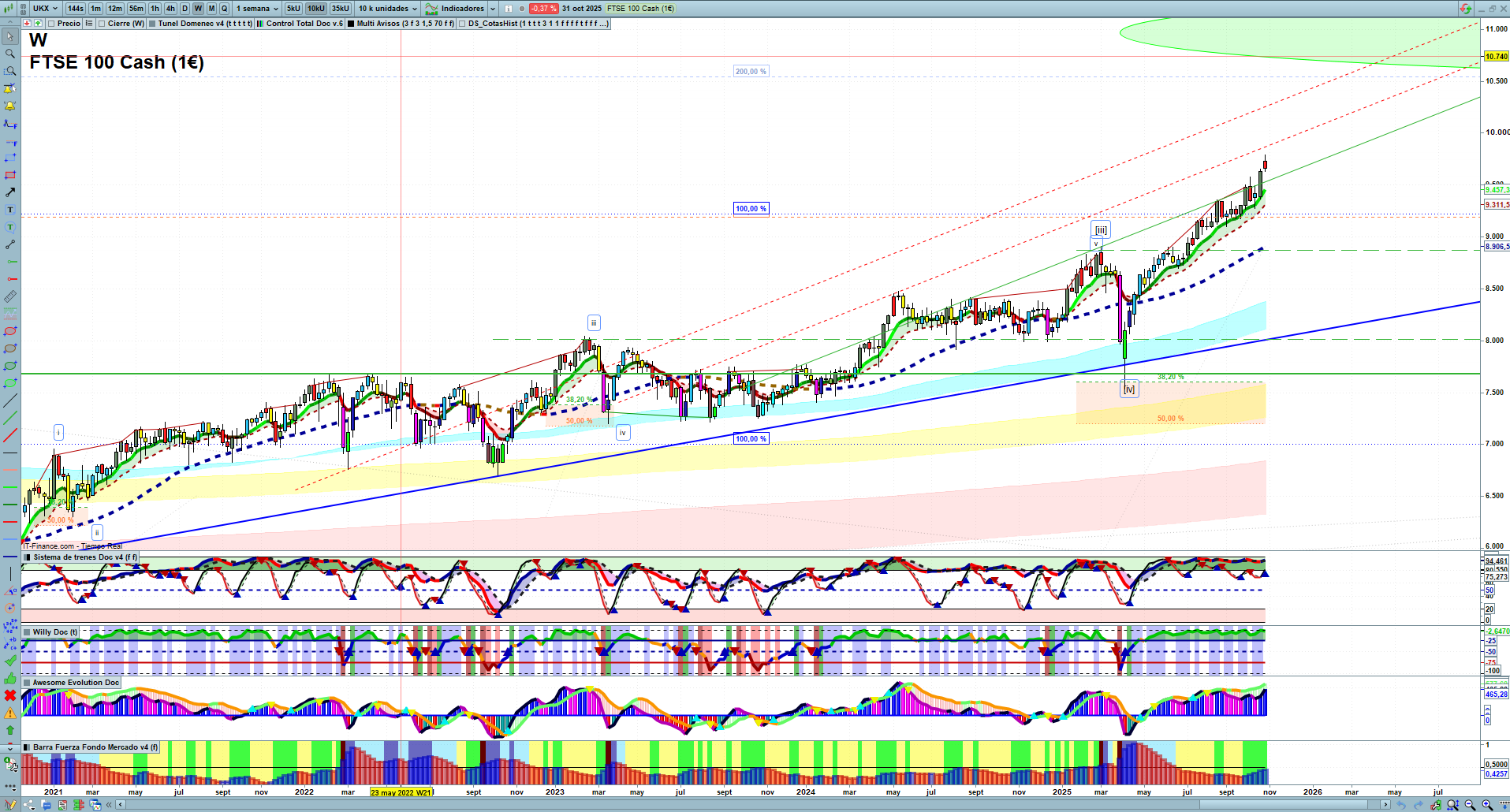This screenshot has width=1510, height=812.
Task: Toggle Willy Doc panel visibility box
Action: (27, 632)
